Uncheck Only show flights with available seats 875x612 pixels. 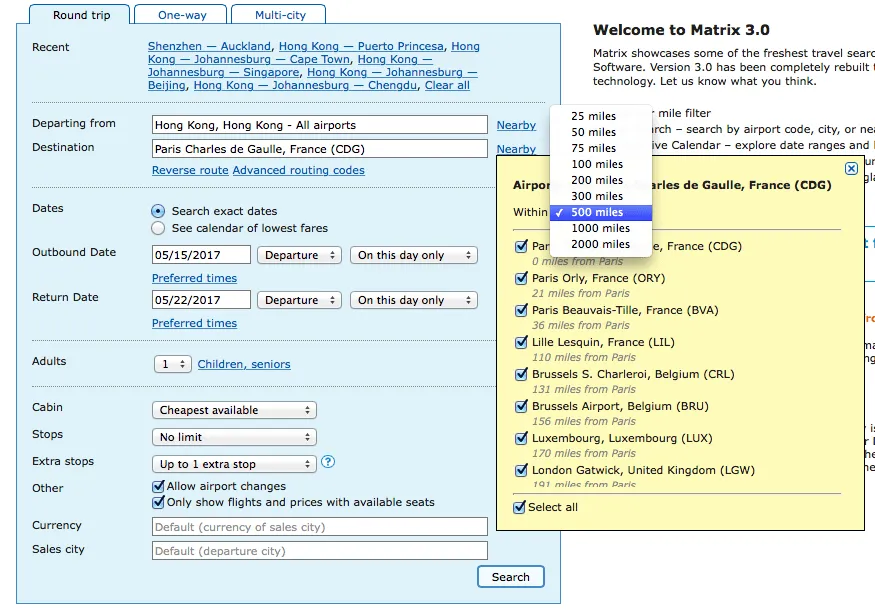point(158,502)
